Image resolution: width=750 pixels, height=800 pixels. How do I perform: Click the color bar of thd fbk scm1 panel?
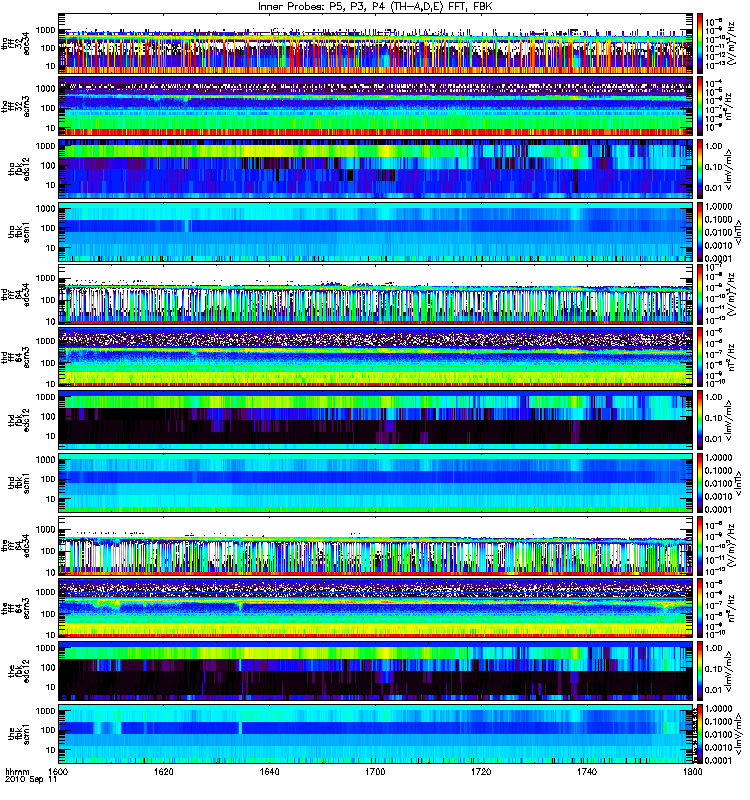tap(700, 483)
